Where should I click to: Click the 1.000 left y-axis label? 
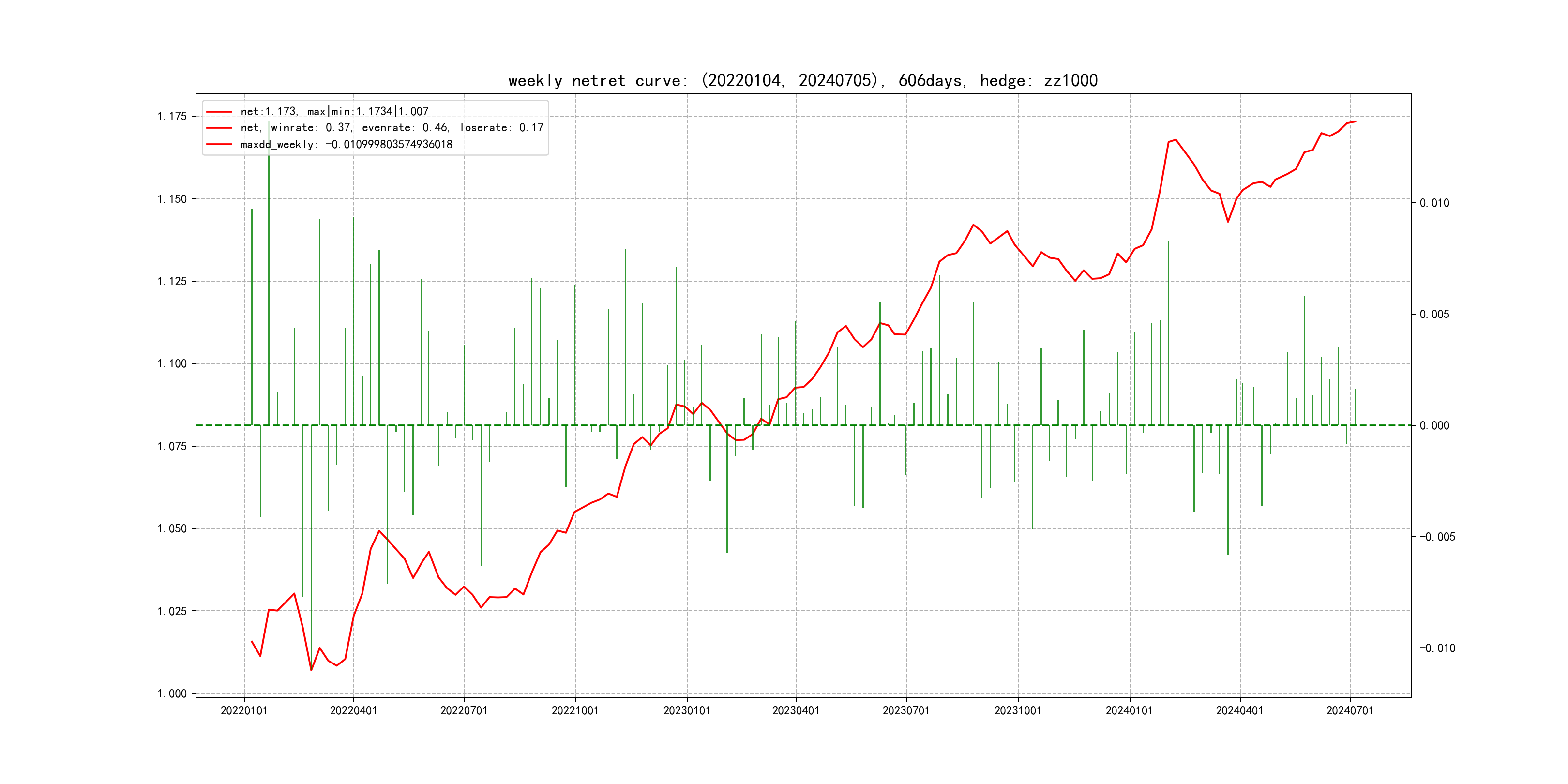click(172, 694)
